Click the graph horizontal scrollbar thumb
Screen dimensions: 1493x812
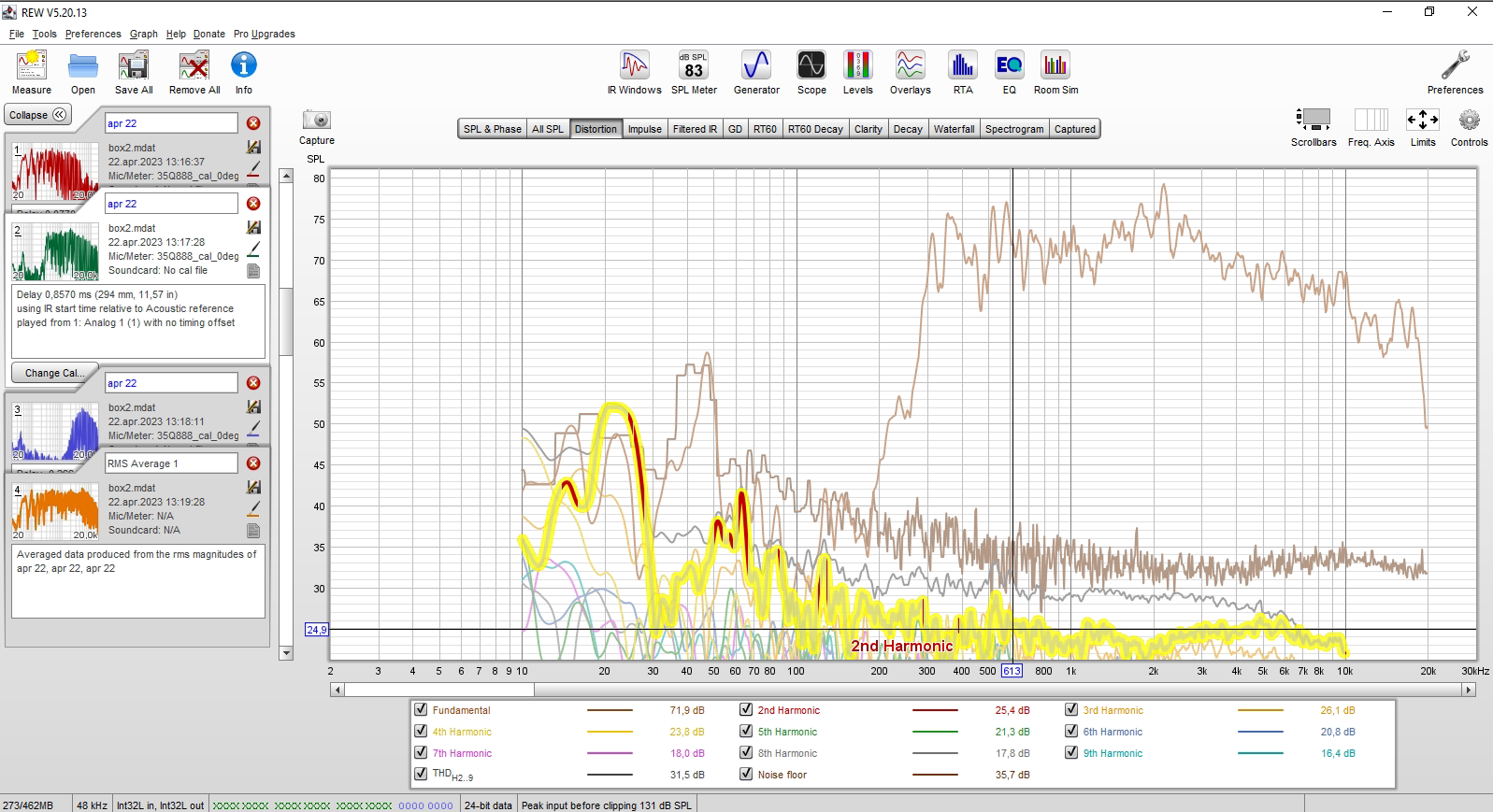pos(438,690)
